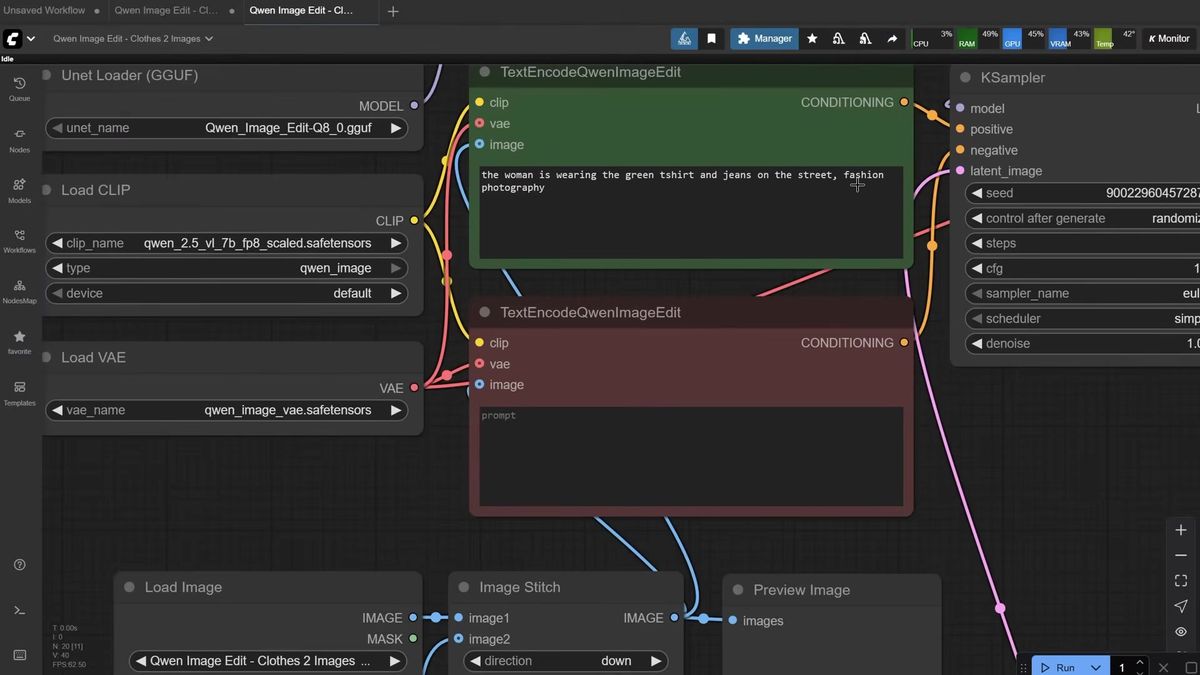The height and width of the screenshot is (675, 1200).
Task: Zoom in on the canvas
Action: coord(1181,530)
